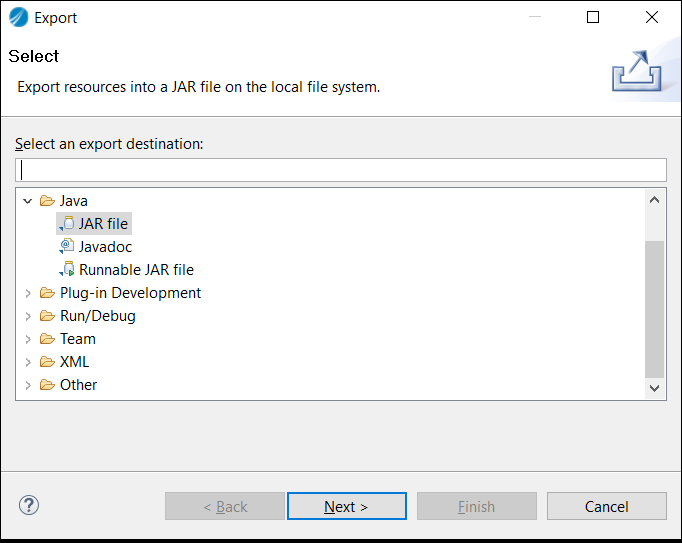
Task: Open help via the question mark icon
Action: point(29,505)
